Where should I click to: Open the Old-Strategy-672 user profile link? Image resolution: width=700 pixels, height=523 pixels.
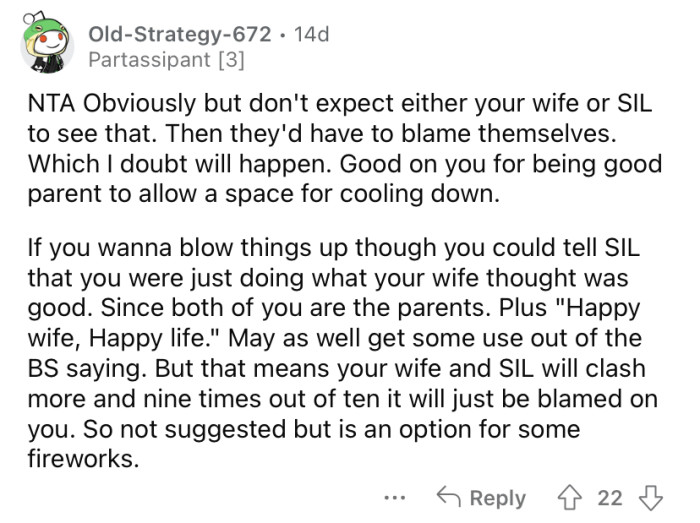[180, 34]
